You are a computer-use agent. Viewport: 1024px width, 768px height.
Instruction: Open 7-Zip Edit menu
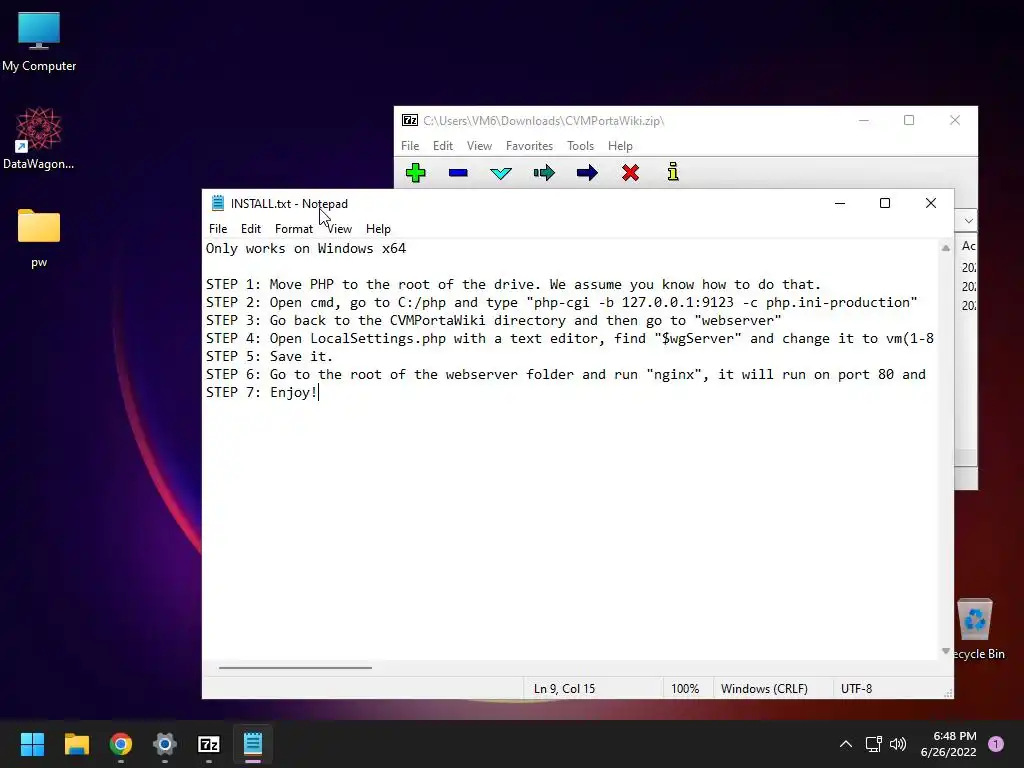click(443, 146)
